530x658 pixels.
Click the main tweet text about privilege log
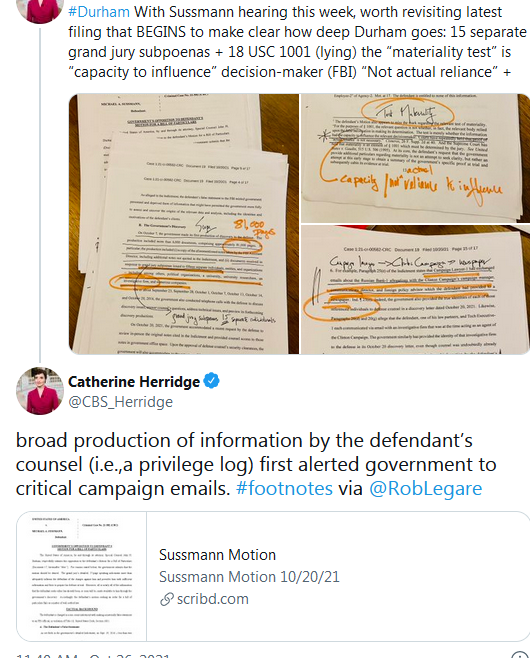(x=256, y=465)
